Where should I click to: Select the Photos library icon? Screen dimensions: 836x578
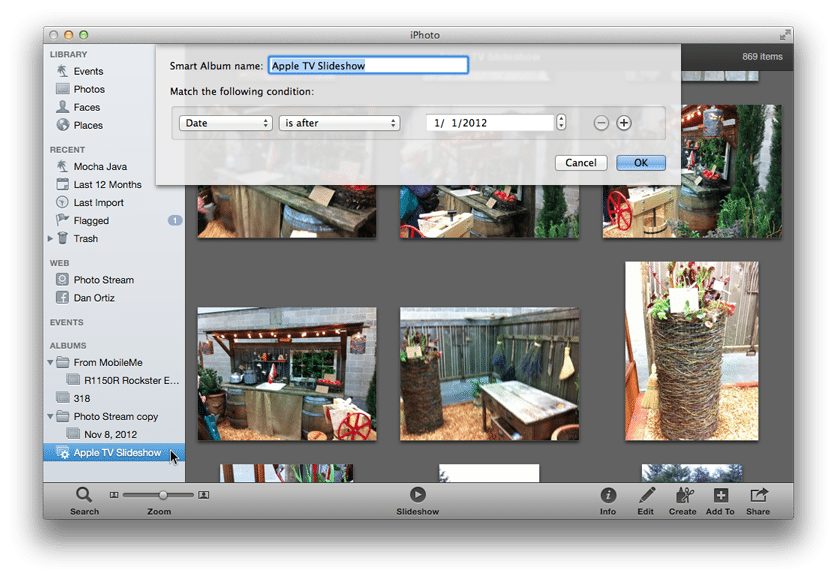pyautogui.click(x=62, y=89)
